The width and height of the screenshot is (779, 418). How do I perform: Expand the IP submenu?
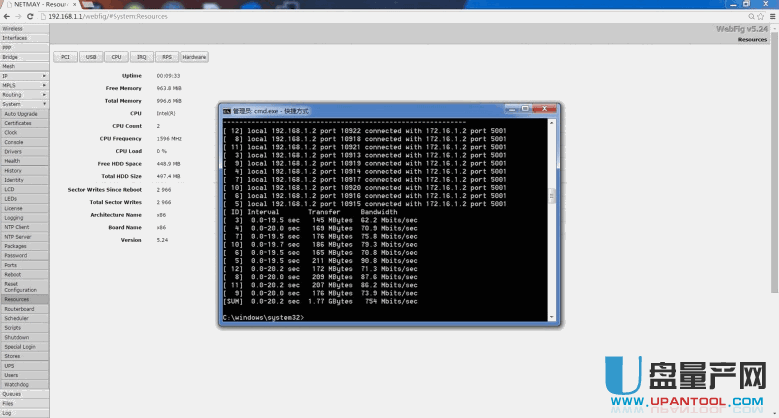(44, 76)
